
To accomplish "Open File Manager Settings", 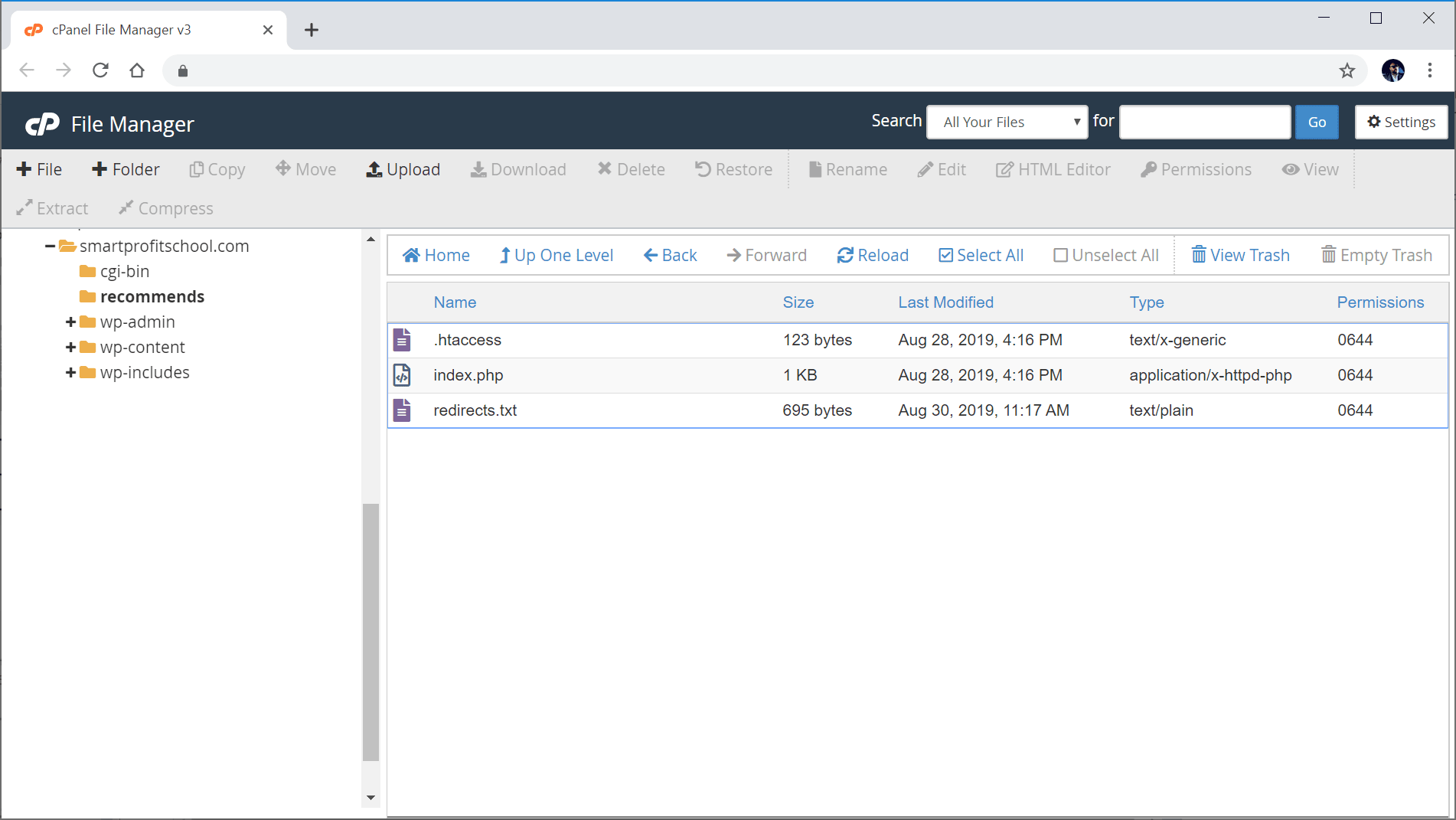I will [x=1401, y=122].
